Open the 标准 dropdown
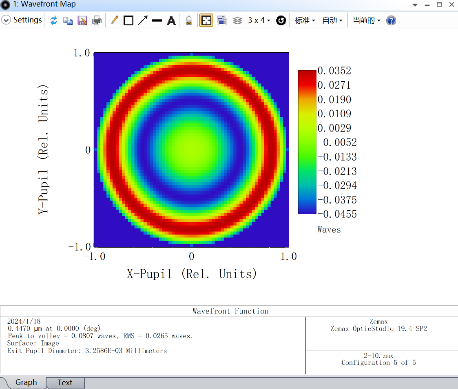Screen dimensions: 458x389 coord(305,21)
